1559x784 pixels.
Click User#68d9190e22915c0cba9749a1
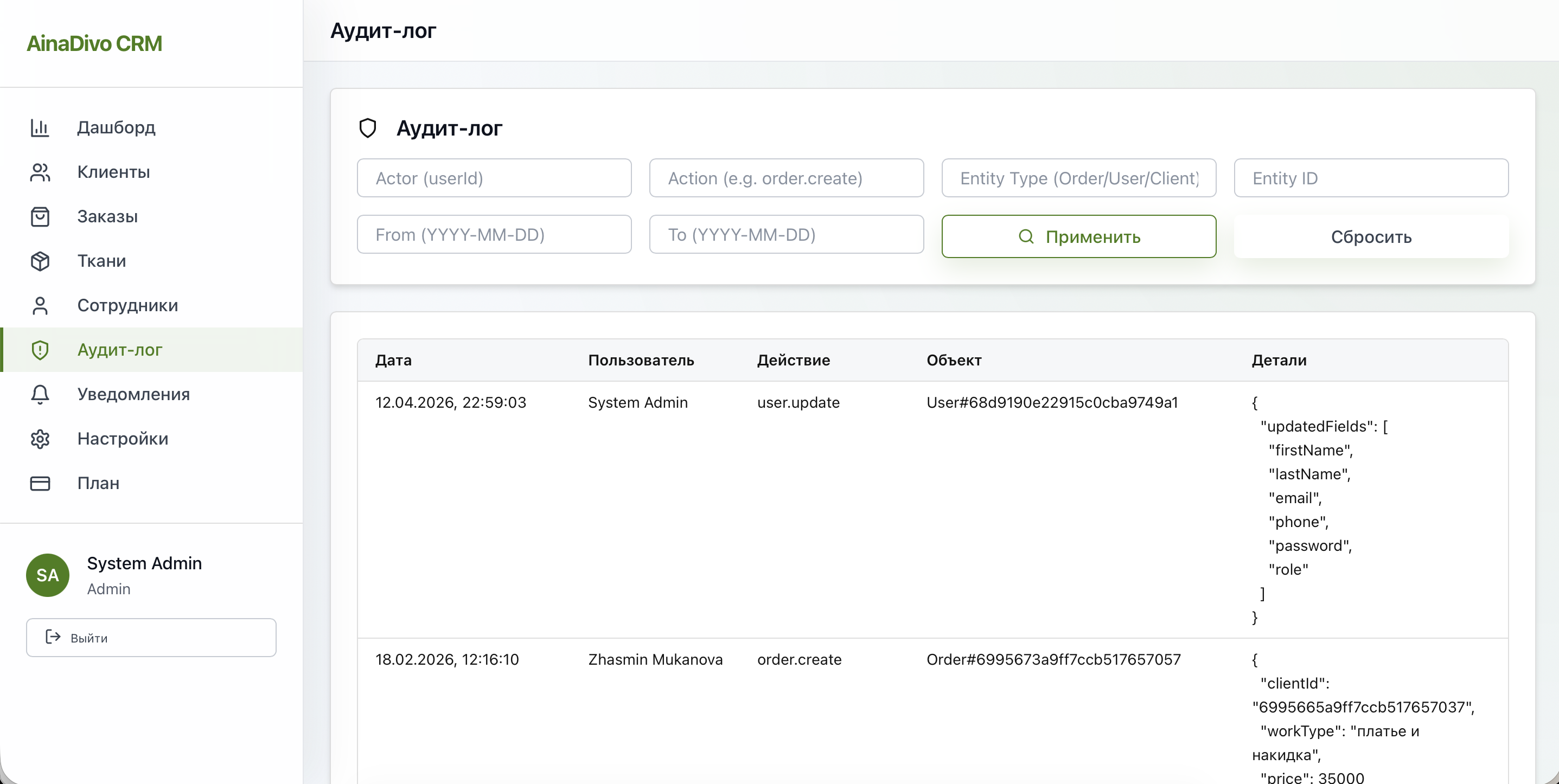point(1052,402)
